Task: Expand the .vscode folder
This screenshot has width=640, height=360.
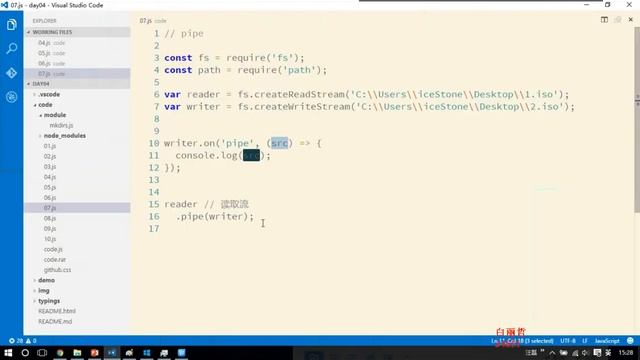Action: tap(77, 94)
